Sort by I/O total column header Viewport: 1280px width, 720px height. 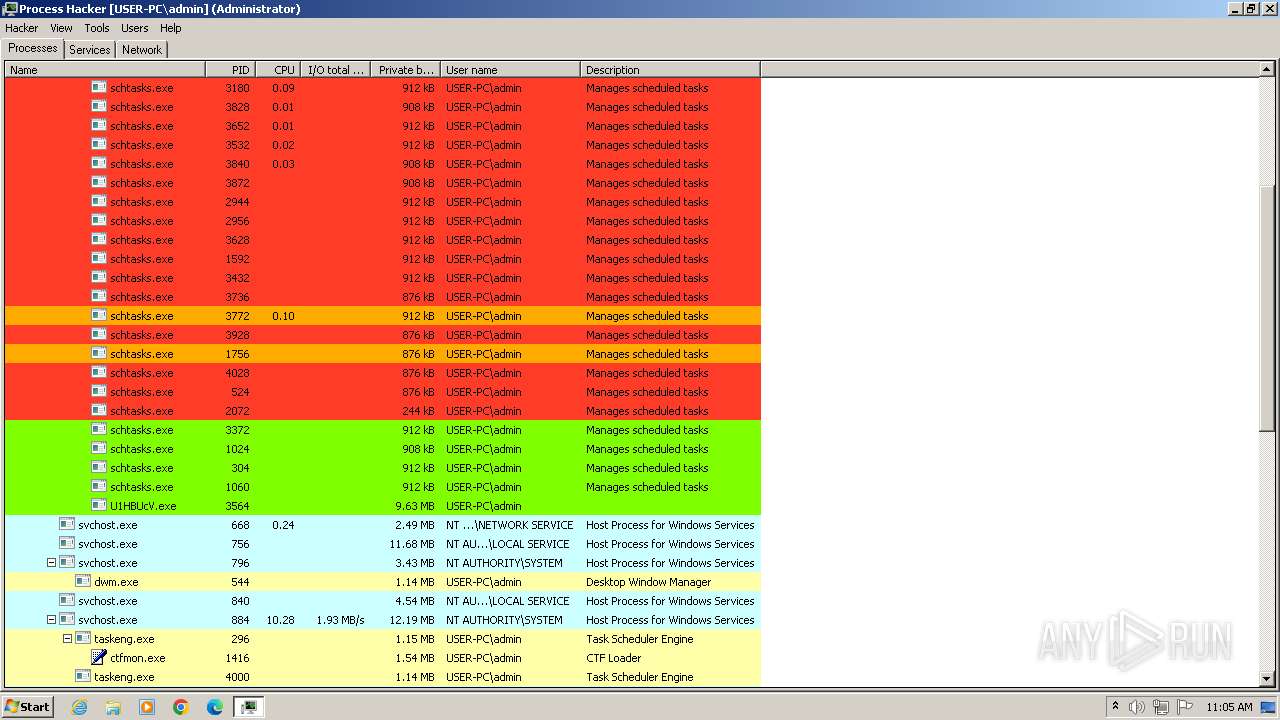pos(335,70)
